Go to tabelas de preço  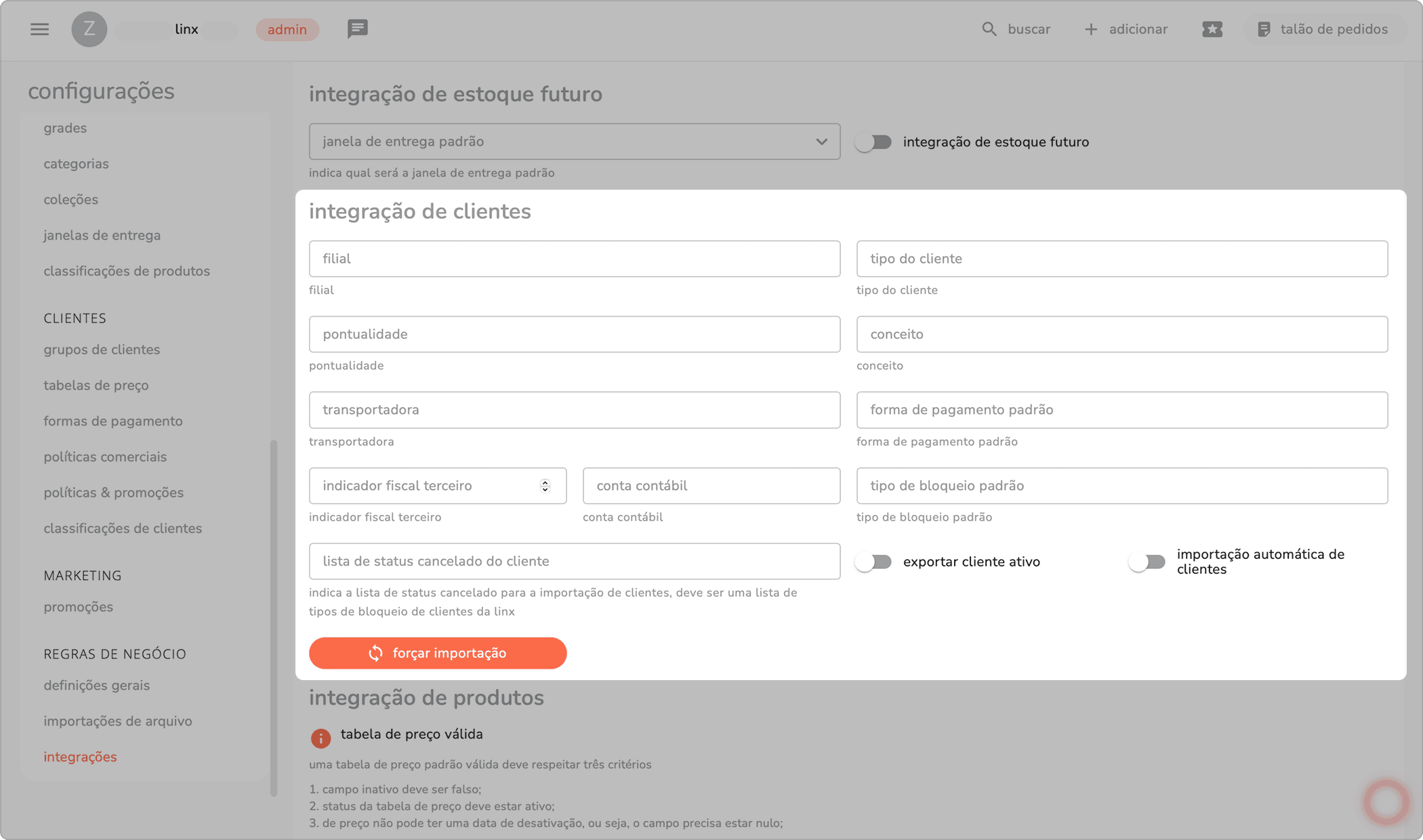point(96,385)
